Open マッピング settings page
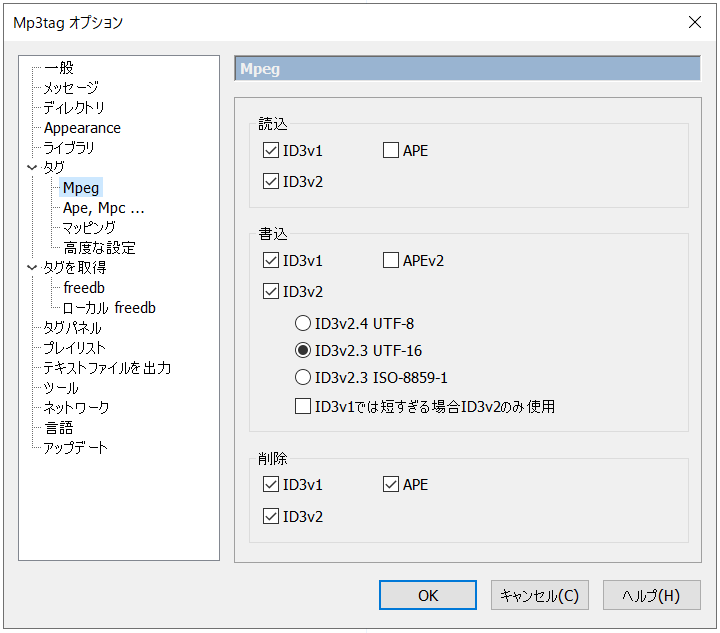Screen dimensions: 720x633 [x=89, y=228]
